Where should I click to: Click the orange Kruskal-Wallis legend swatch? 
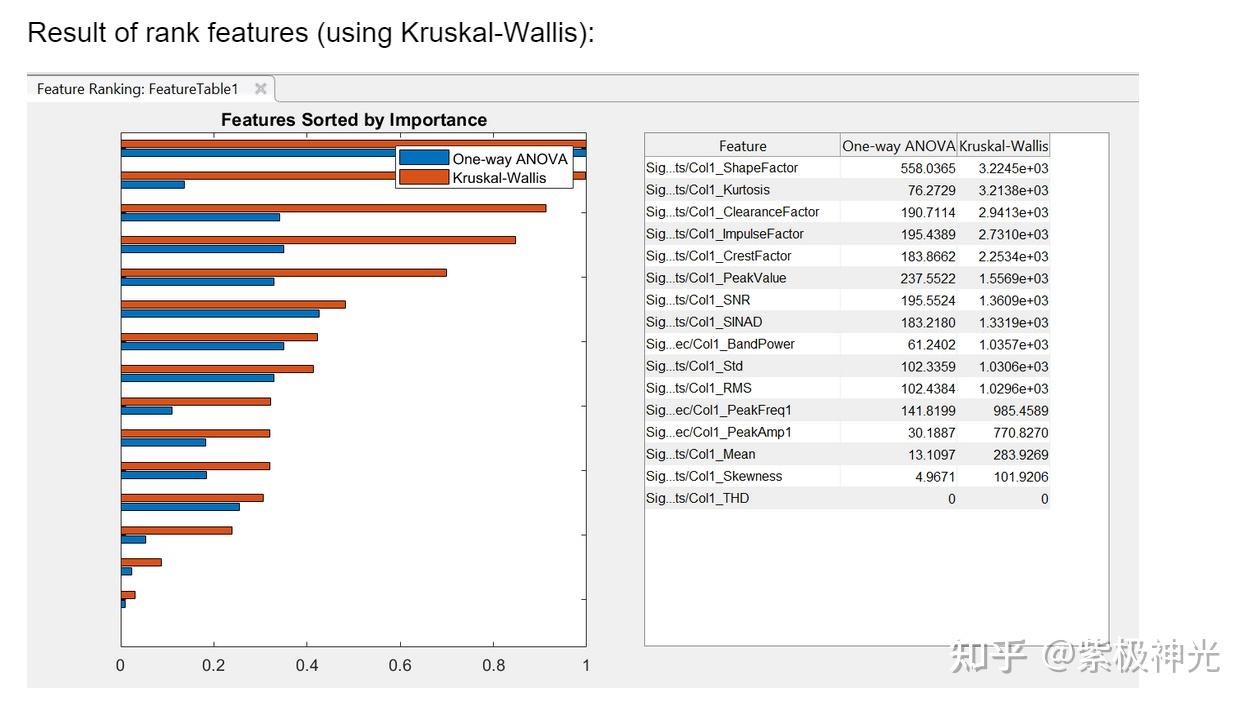(x=424, y=177)
